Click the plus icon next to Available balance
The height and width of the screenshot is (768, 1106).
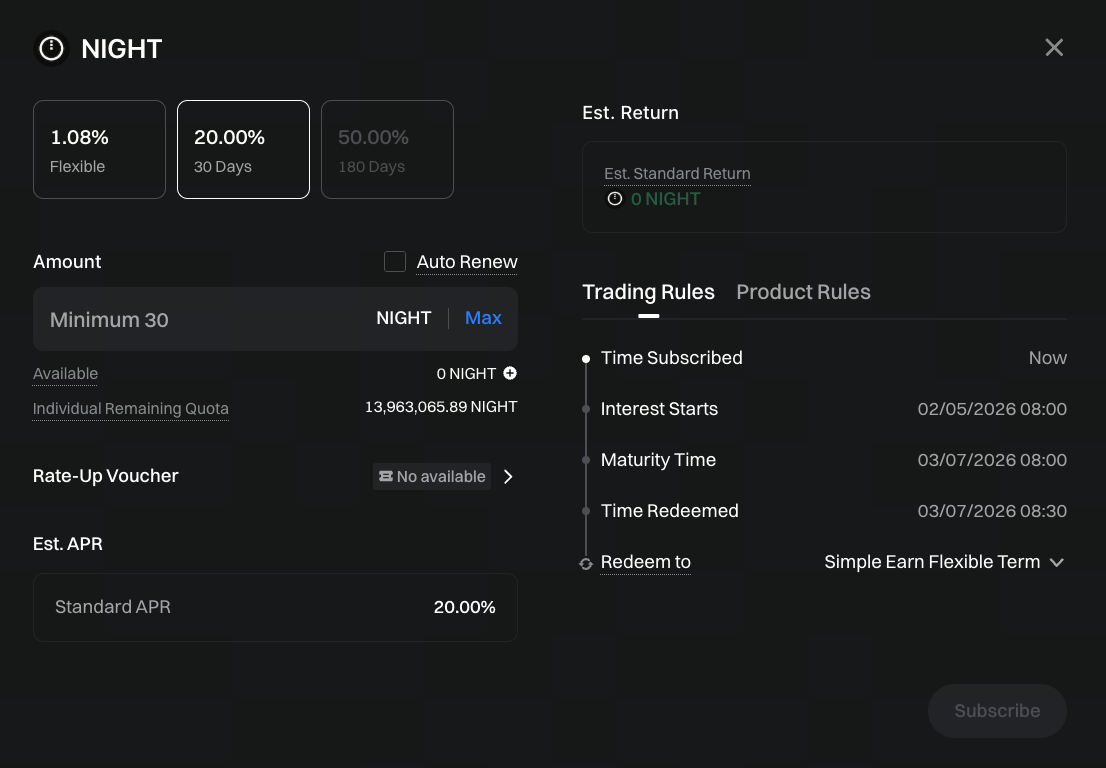tap(510, 373)
